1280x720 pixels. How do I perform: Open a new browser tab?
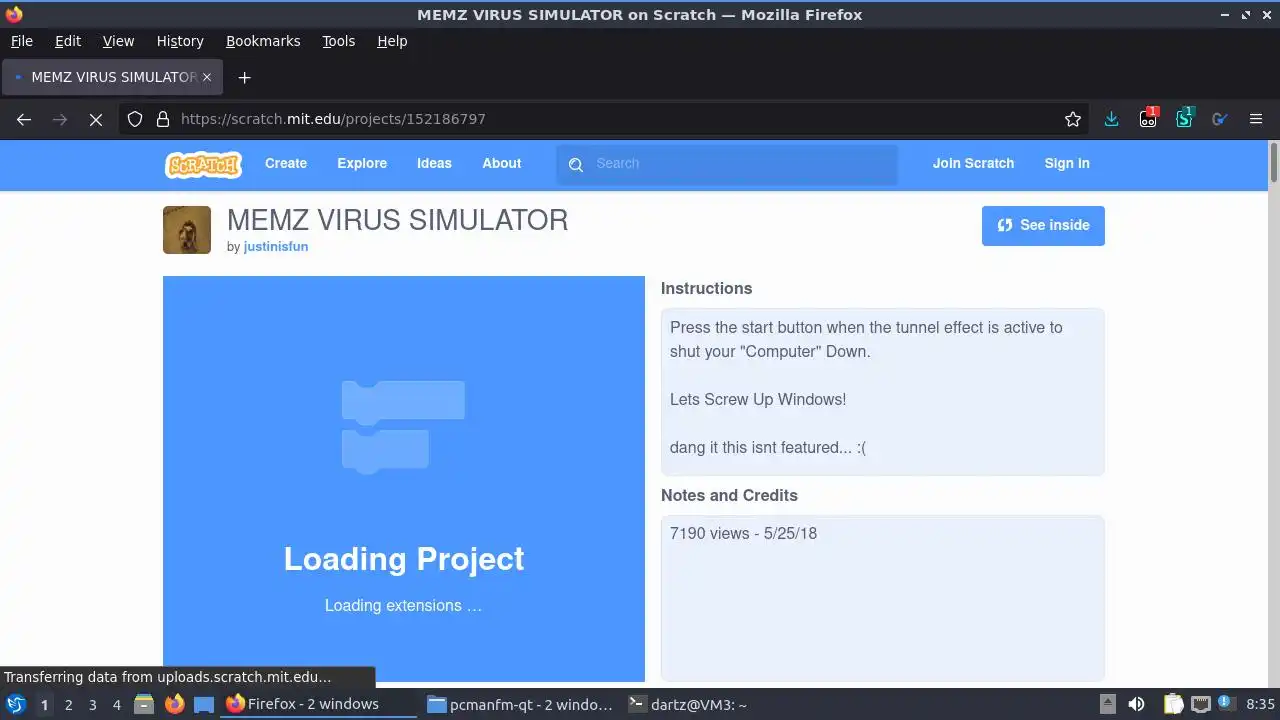[x=244, y=77]
